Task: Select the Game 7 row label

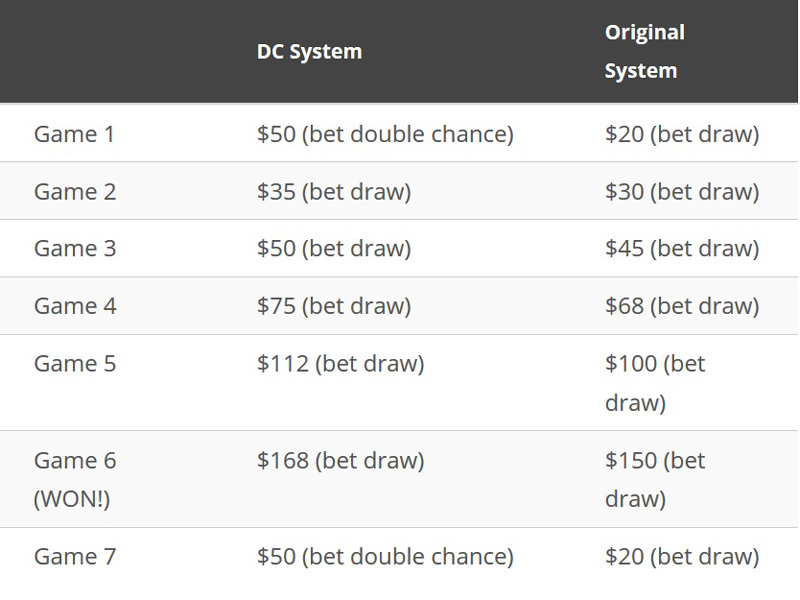Action: tap(75, 556)
